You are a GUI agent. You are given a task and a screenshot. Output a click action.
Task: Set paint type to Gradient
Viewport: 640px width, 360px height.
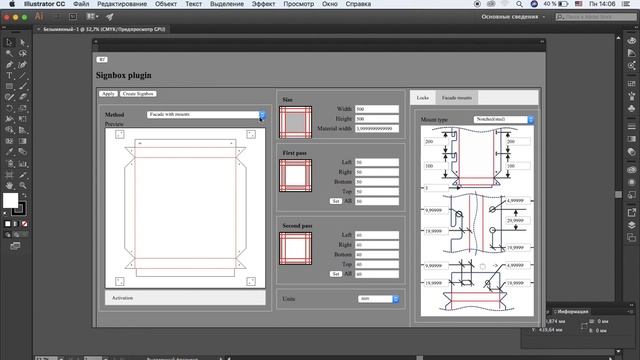(16, 224)
